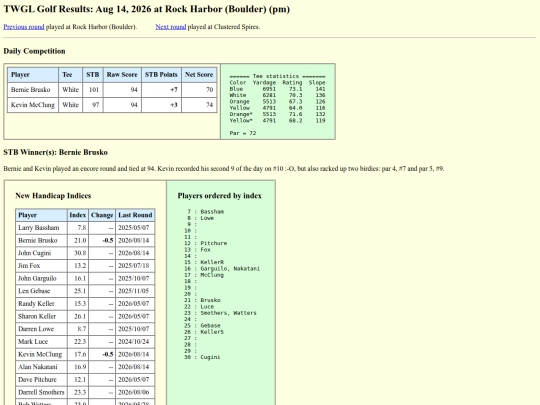Select the Daily Competition heading
This screenshot has width=540, height=405.
34,51
